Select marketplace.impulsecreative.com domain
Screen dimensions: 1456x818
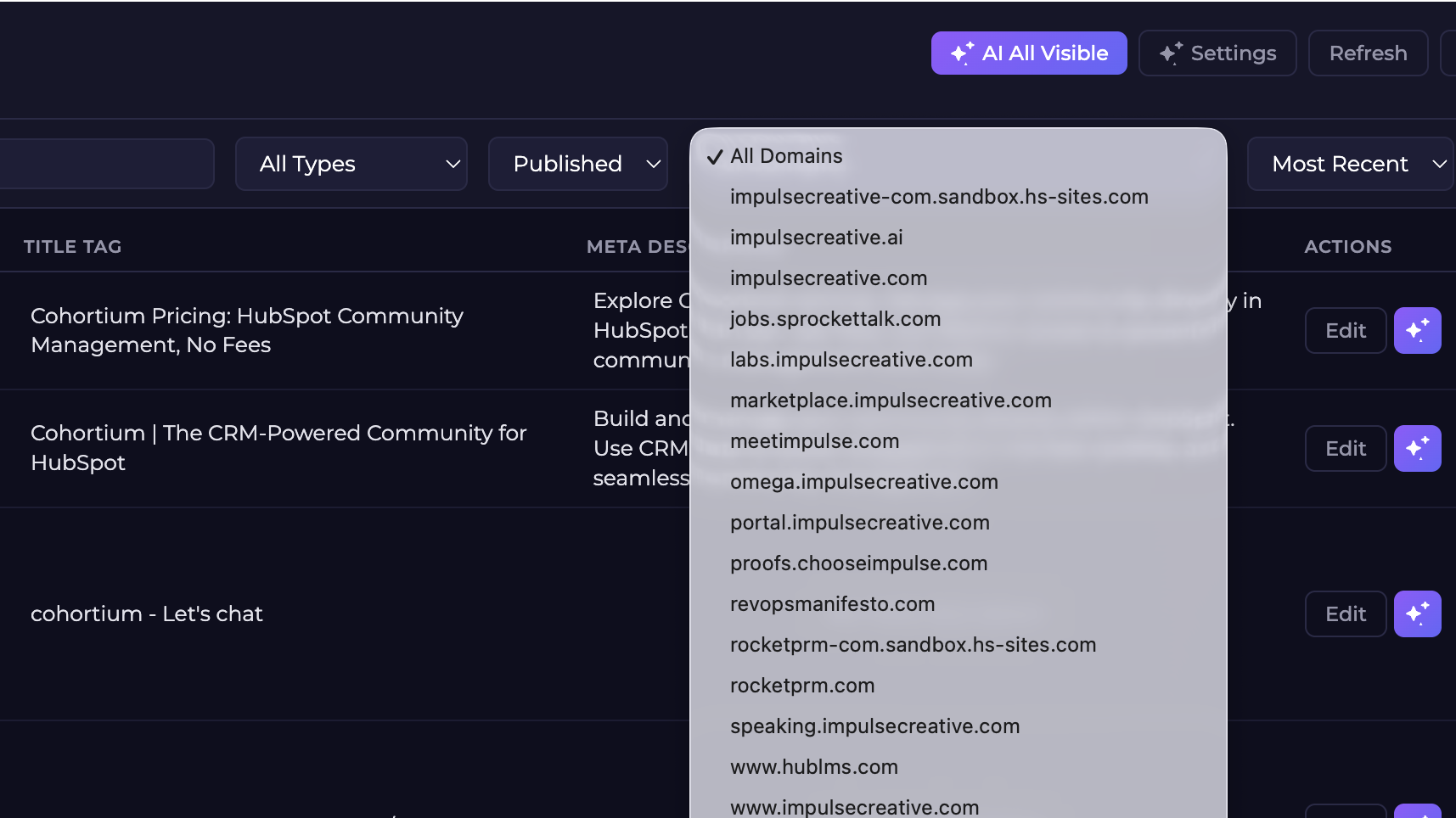(958, 401)
